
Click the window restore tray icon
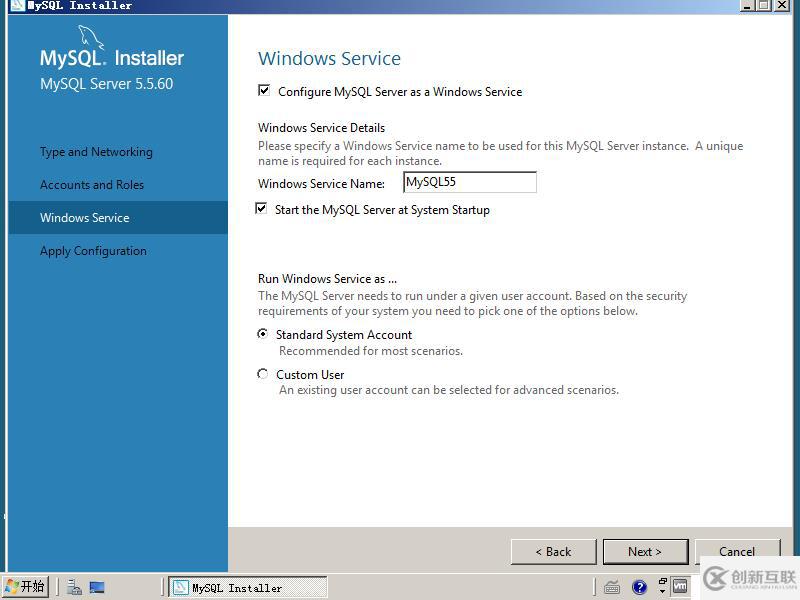pos(662,582)
